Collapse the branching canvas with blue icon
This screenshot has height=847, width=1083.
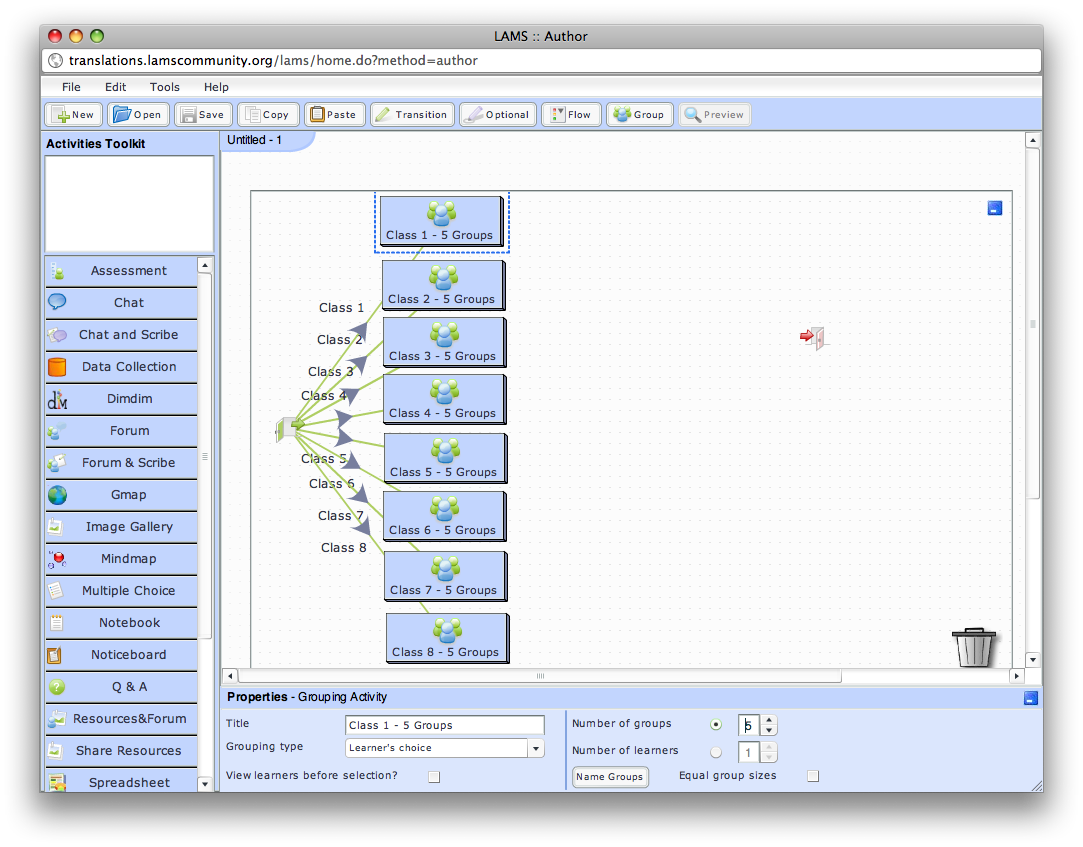pos(994,208)
